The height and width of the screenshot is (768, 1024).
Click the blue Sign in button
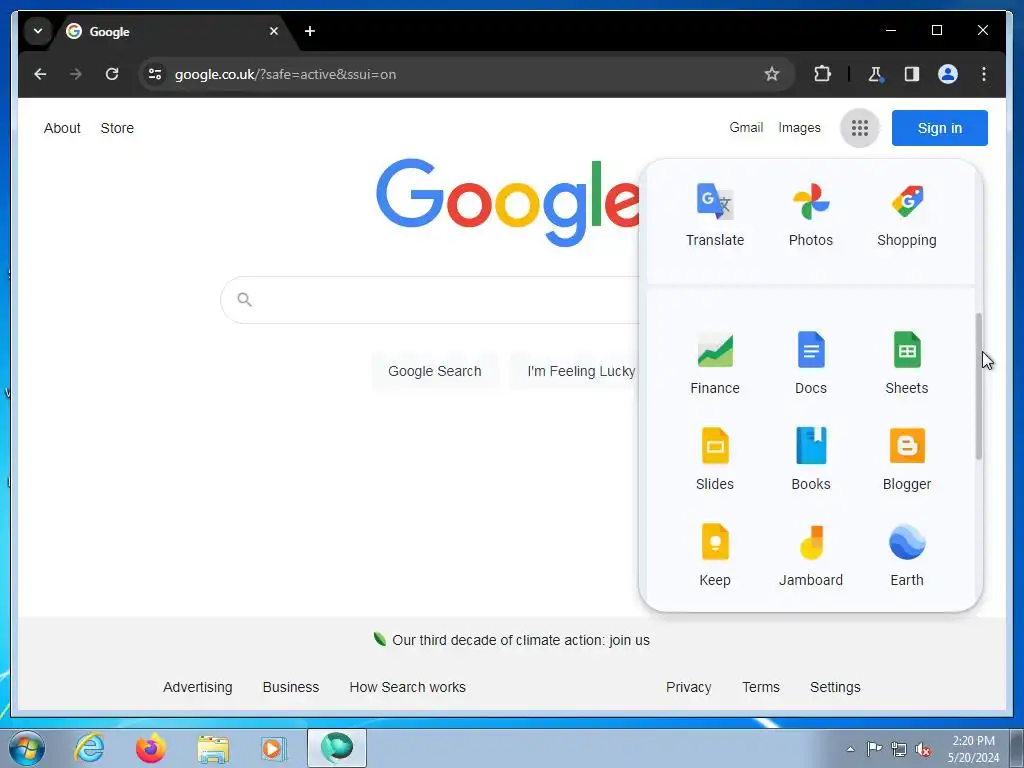click(939, 128)
